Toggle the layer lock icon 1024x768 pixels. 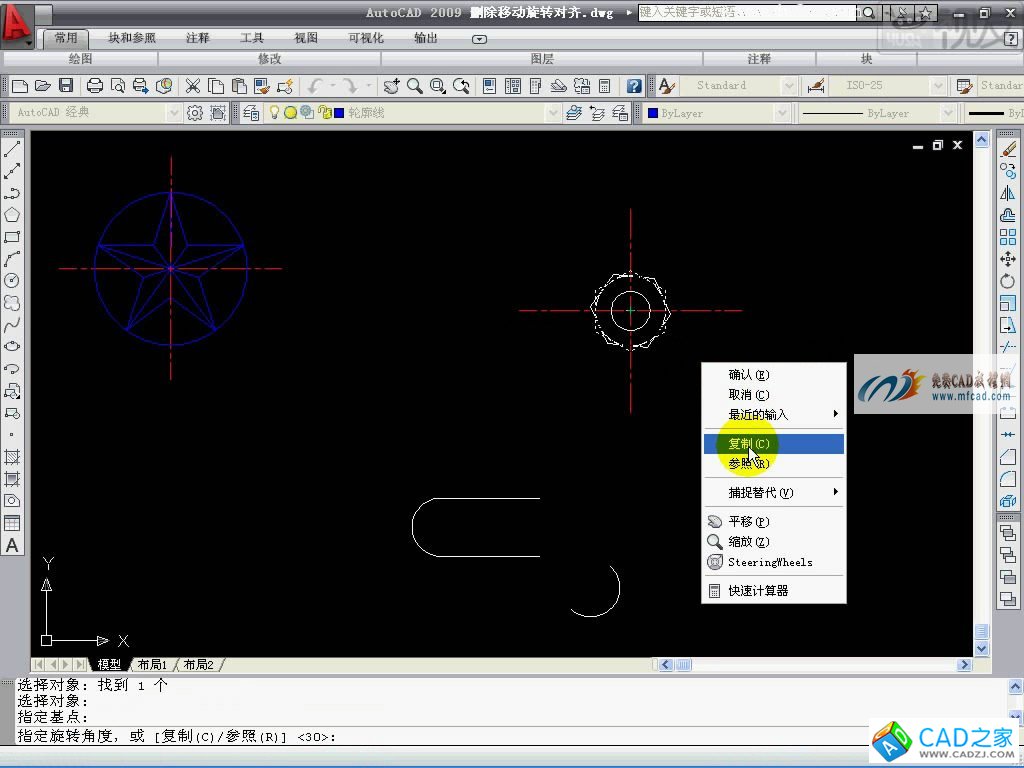coord(324,113)
